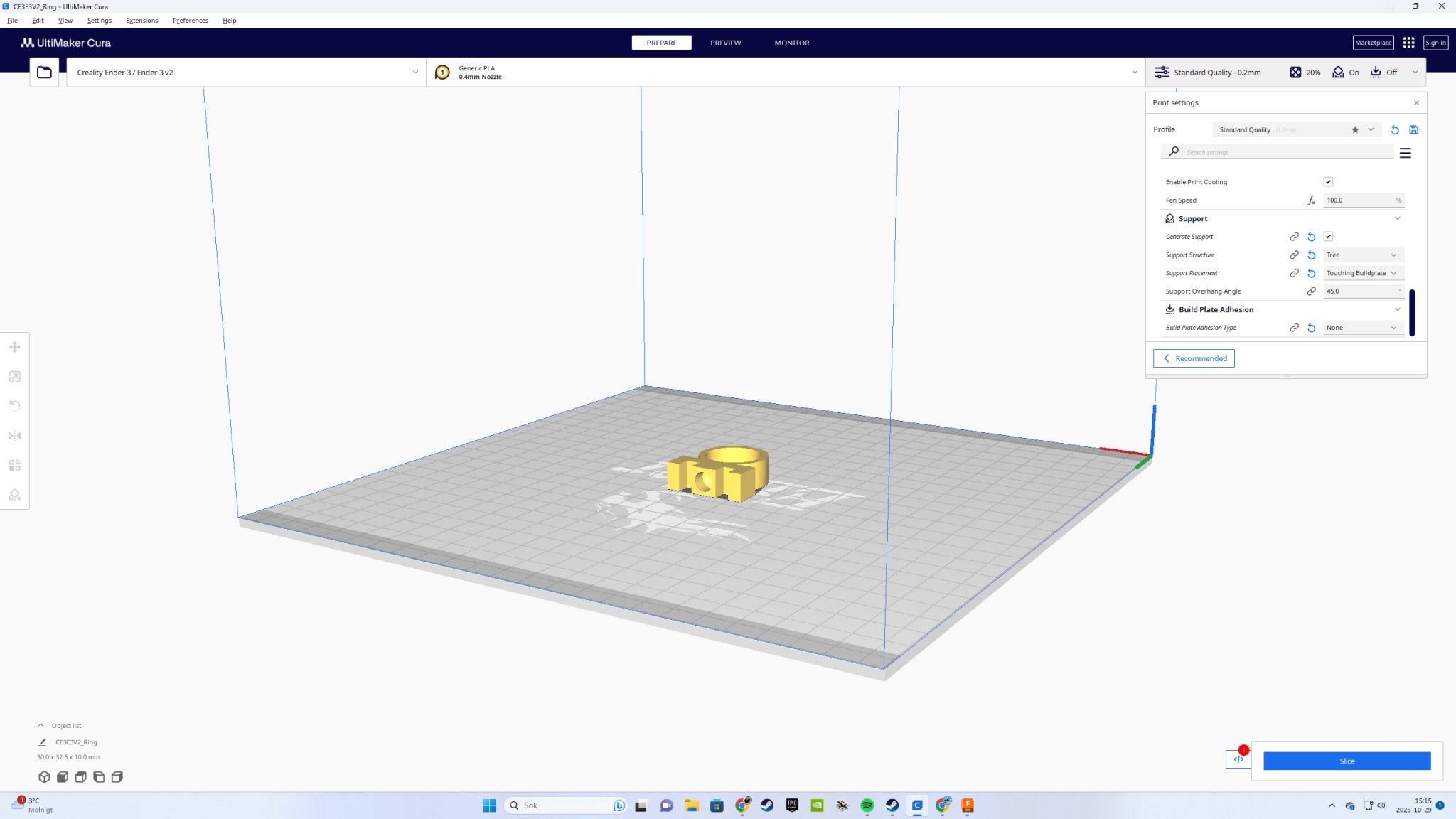This screenshot has height=819, width=1456.
Task: Open Per Model Settings tool
Action: click(14, 465)
